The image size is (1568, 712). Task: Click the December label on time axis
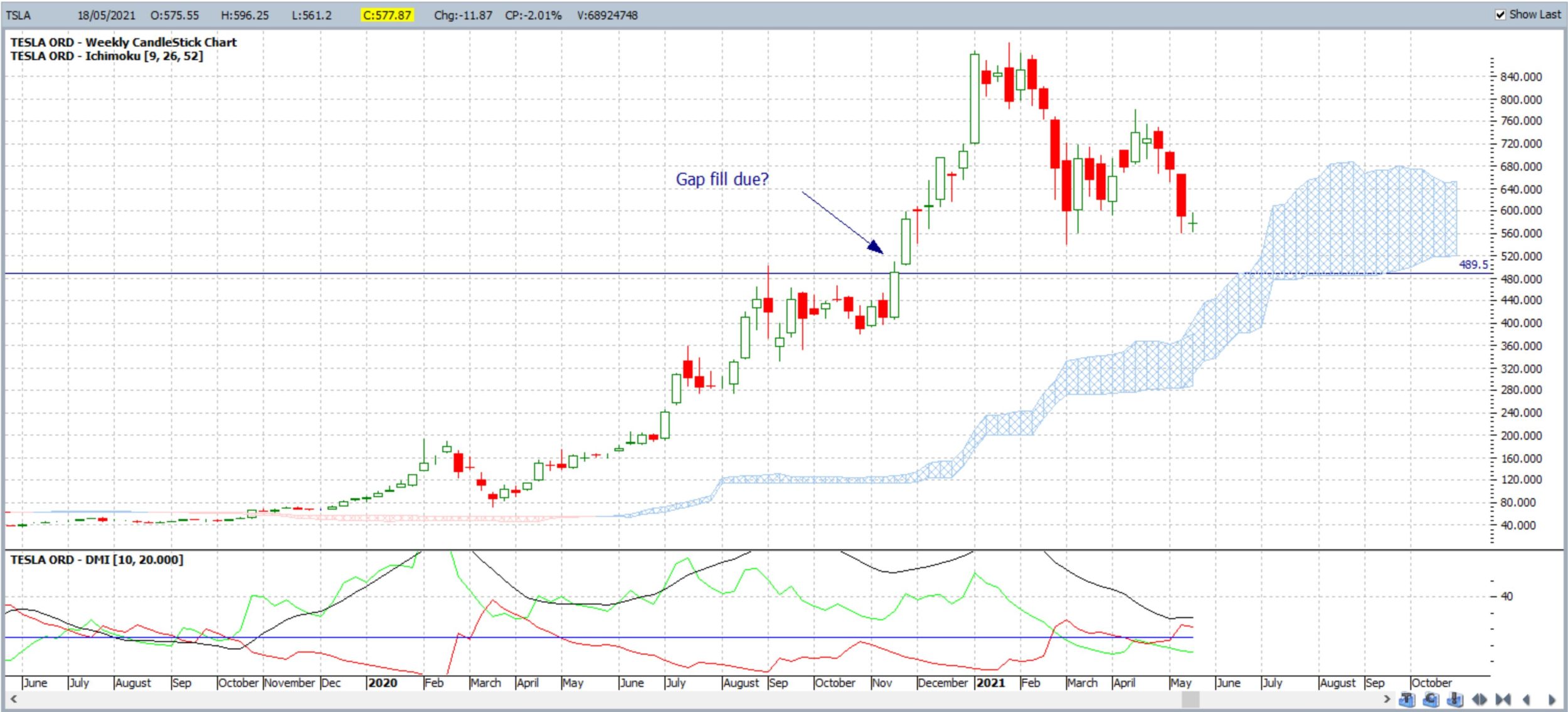click(x=943, y=683)
